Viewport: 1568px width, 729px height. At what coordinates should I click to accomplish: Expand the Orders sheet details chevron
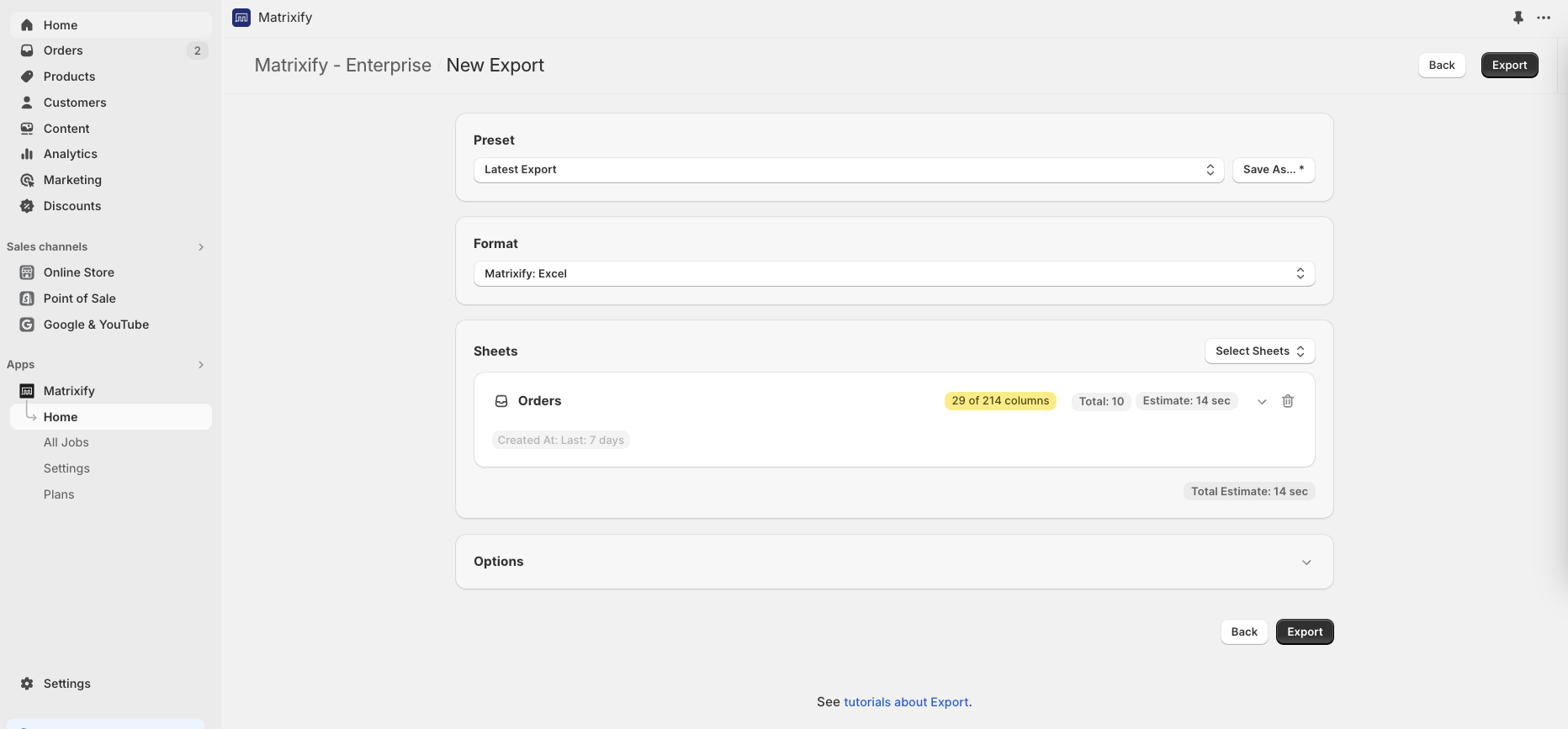click(1262, 402)
